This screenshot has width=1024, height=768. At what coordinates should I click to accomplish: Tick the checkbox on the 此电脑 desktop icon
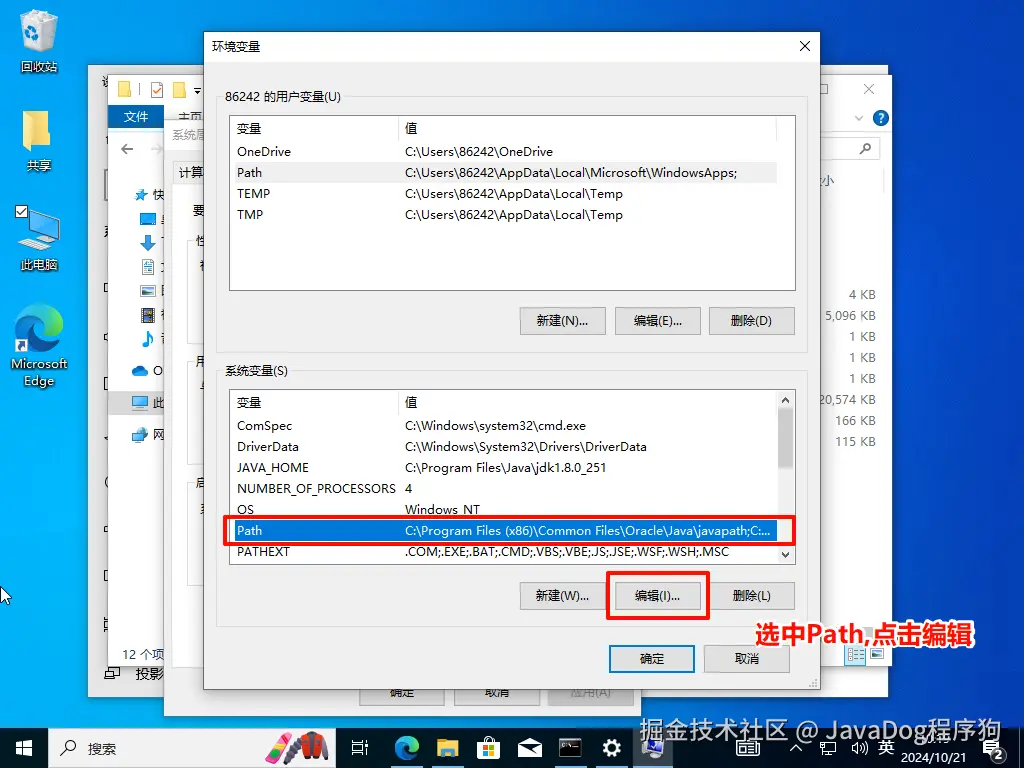21,212
